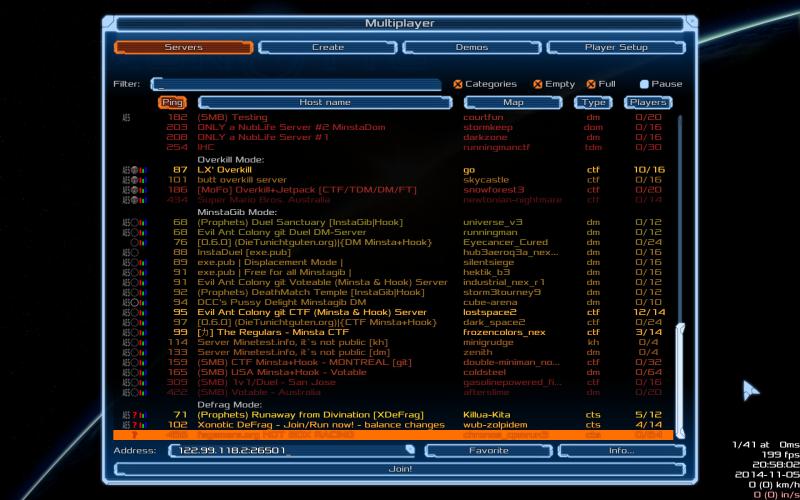The height and width of the screenshot is (500, 800).
Task: Uncheck the Full servers checkbox
Action: [x=591, y=85]
